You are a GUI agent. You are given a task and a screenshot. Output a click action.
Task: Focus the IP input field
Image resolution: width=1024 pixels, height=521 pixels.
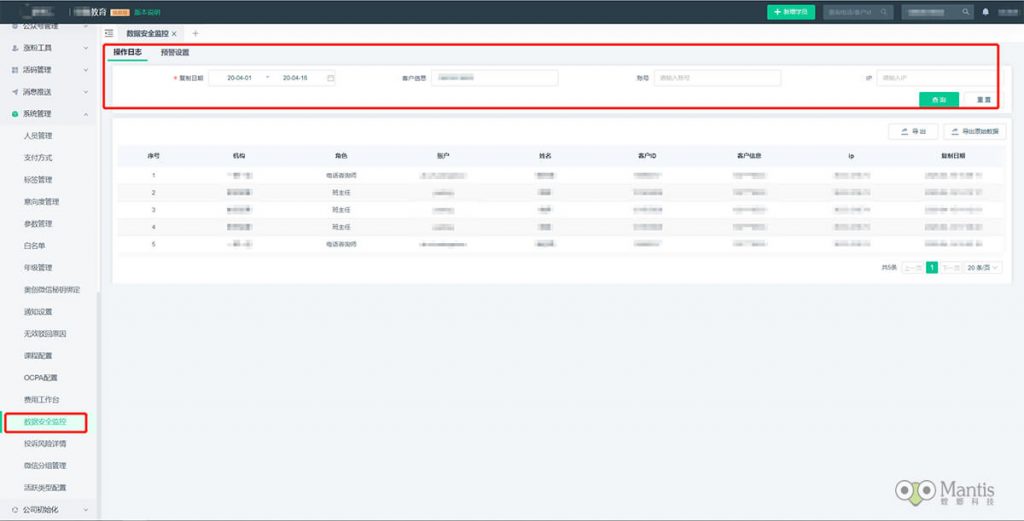pyautogui.click(x=937, y=78)
